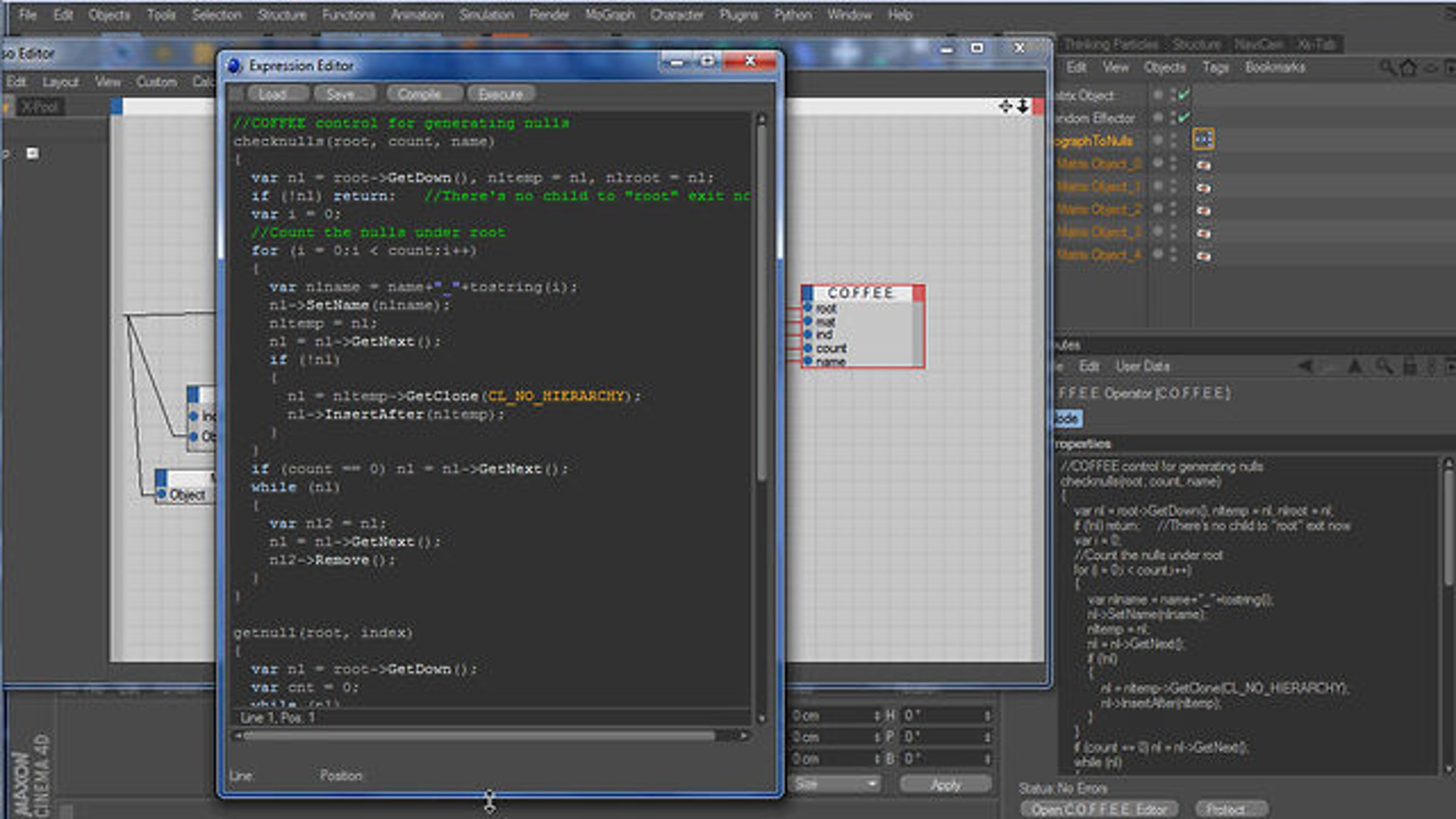This screenshot has height=819, width=1456.
Task: Click the tag icon on Matrix Object_2
Action: (x=1204, y=211)
